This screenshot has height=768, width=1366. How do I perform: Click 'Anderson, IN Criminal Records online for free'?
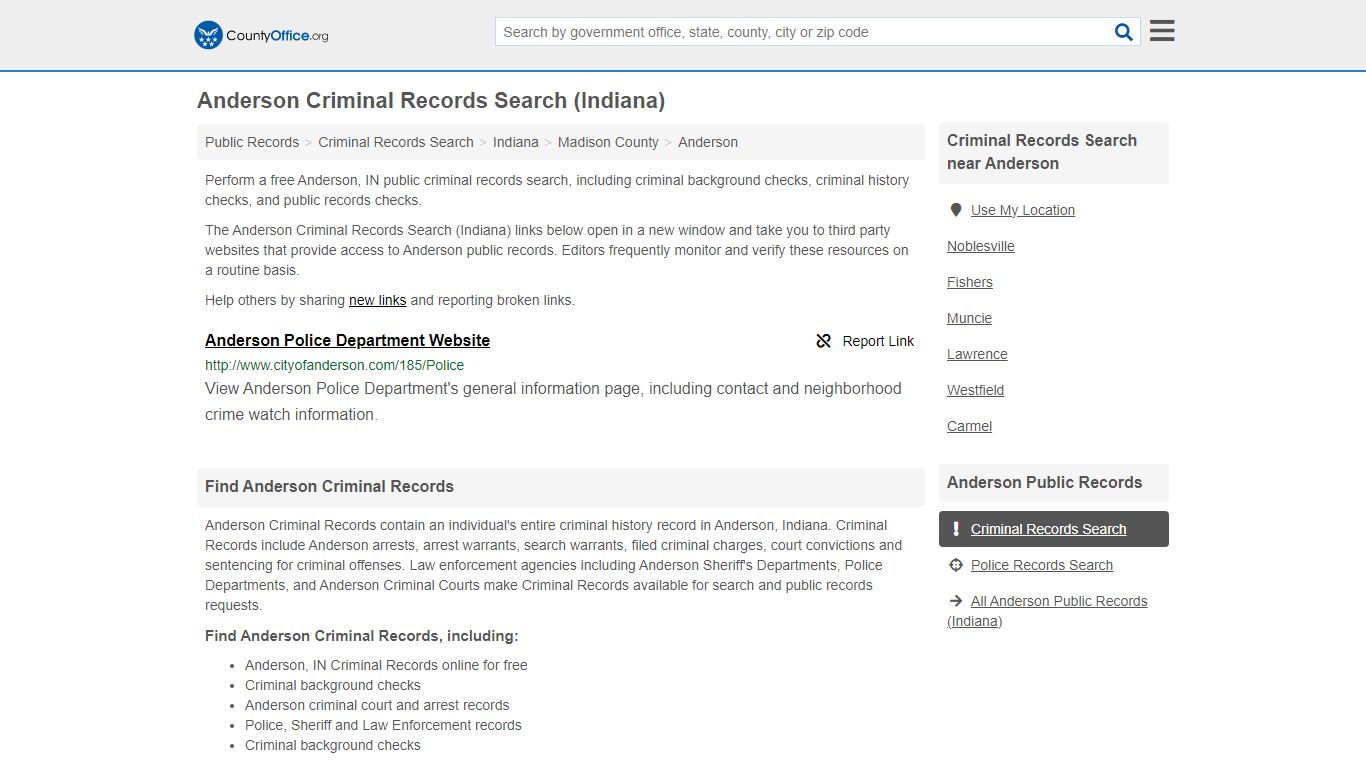(x=386, y=665)
